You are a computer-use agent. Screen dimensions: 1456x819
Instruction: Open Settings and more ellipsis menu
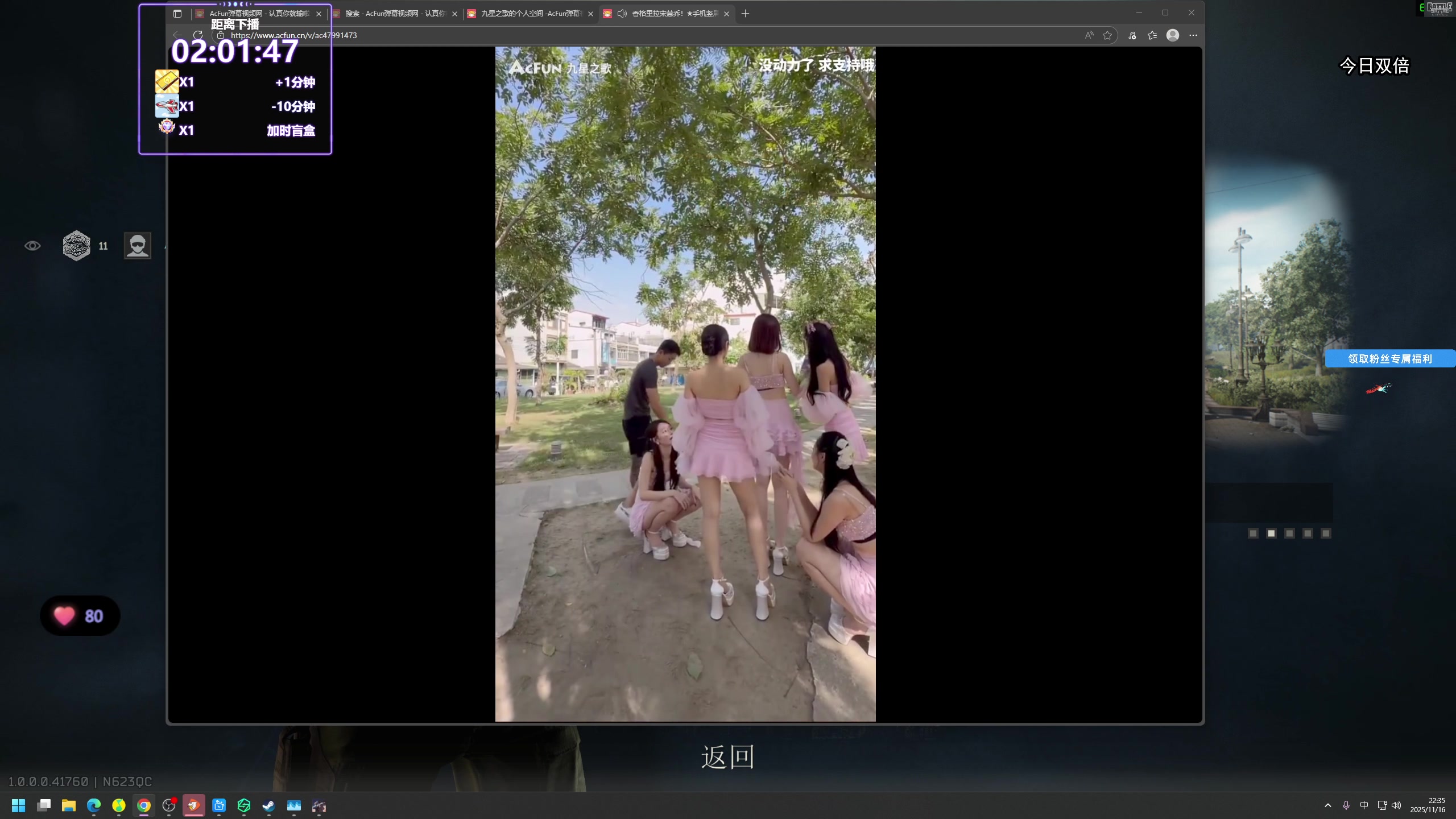1193,35
